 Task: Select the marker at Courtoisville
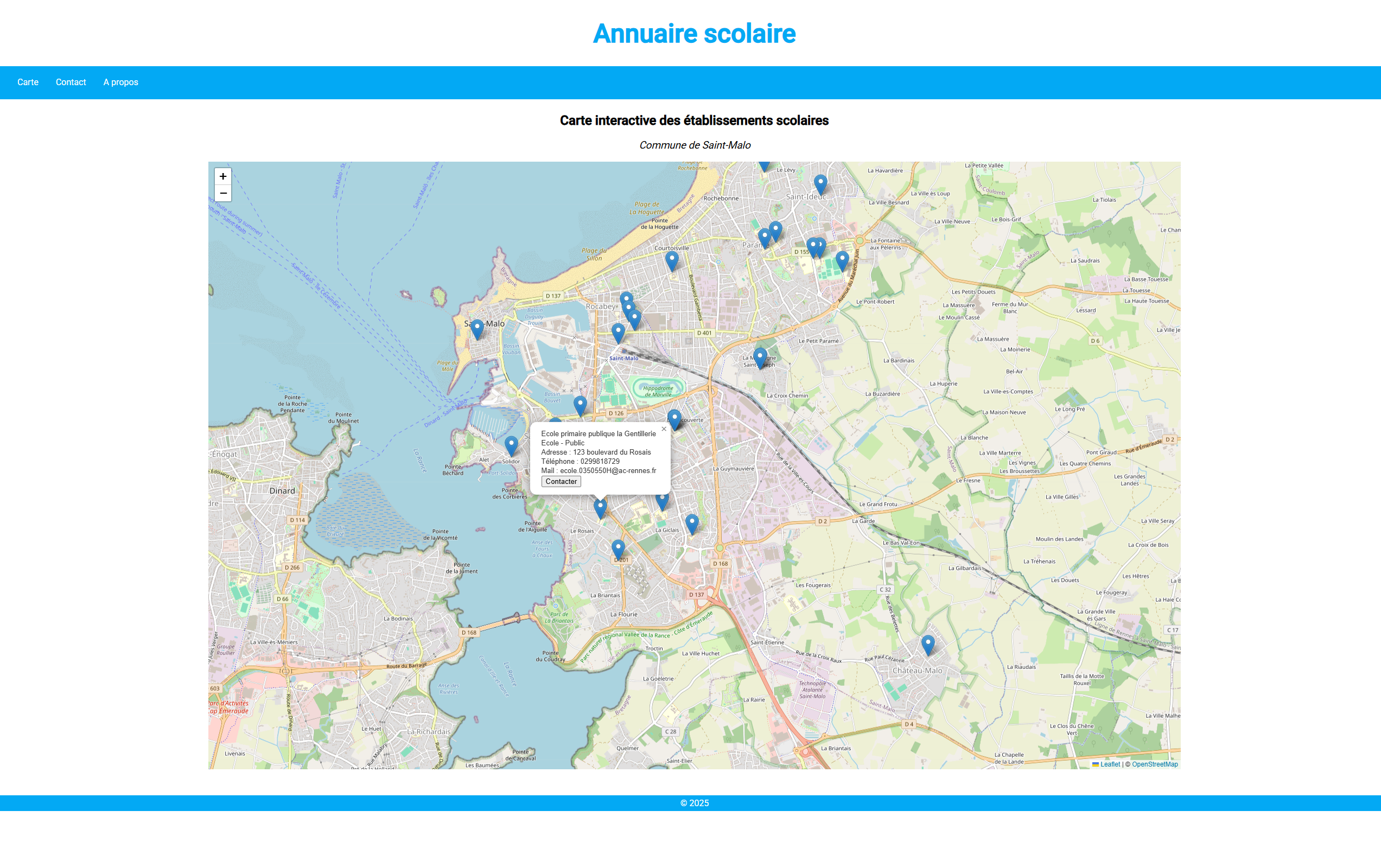pyautogui.click(x=672, y=260)
